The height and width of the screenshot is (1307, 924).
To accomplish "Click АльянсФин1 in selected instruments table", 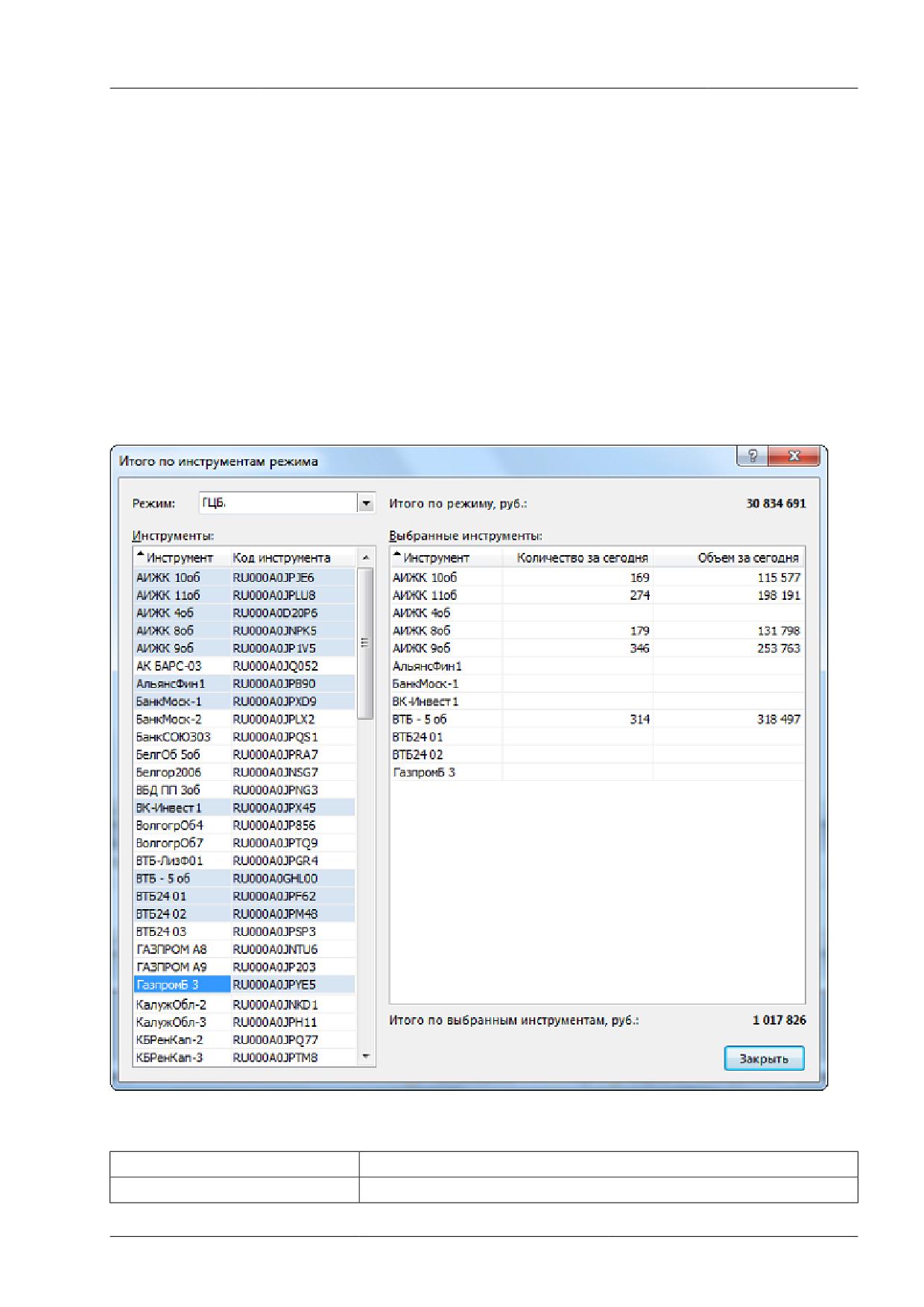I will coord(597,666).
